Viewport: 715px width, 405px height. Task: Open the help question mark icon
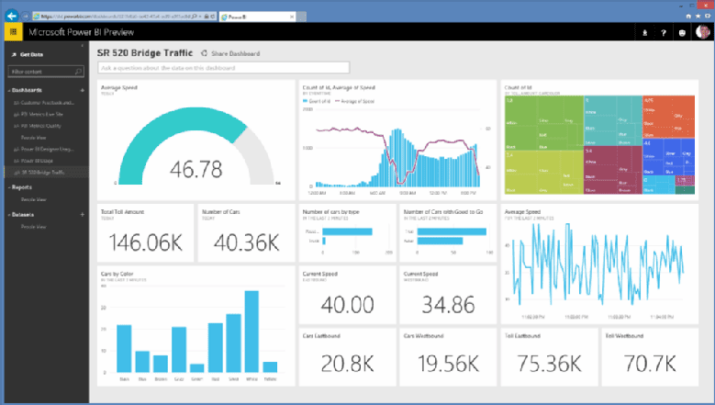point(664,32)
